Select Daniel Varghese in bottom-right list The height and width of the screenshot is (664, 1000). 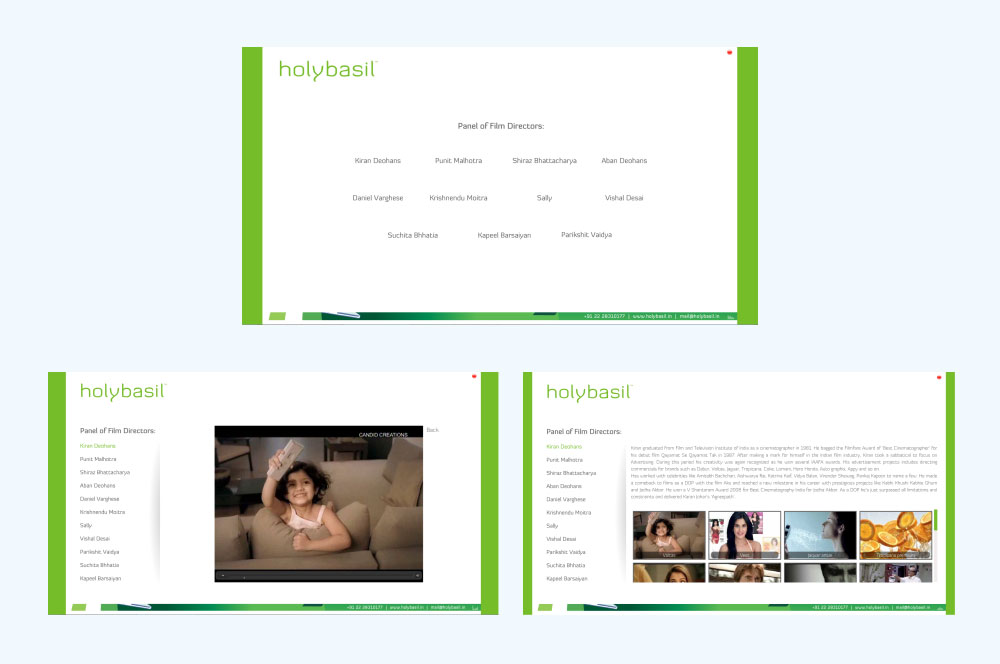(566, 499)
